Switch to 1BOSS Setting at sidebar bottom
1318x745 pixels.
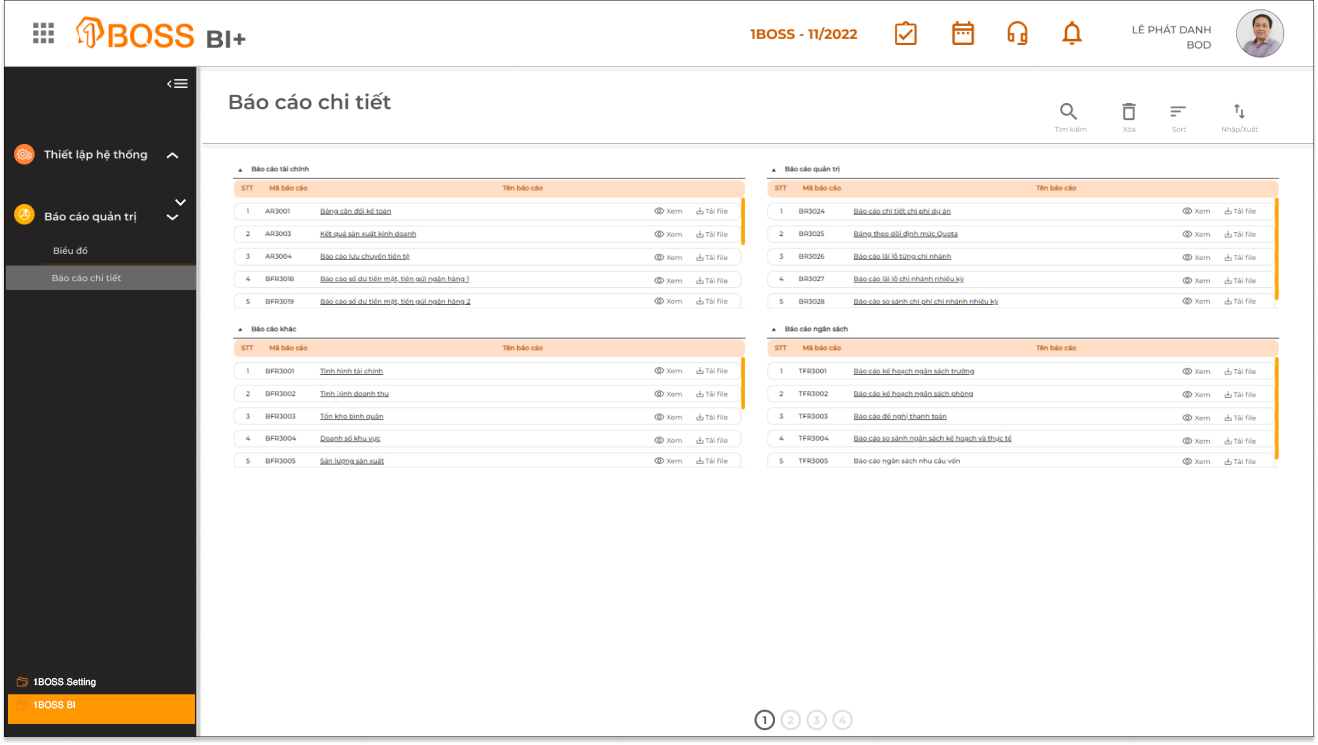pos(64,682)
